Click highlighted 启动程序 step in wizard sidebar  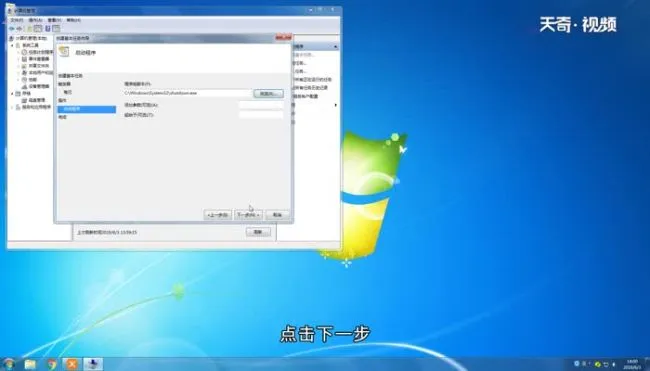point(87,109)
